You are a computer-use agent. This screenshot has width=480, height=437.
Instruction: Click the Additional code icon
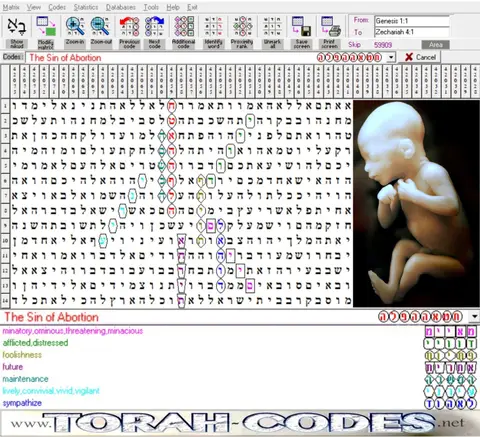click(x=183, y=27)
